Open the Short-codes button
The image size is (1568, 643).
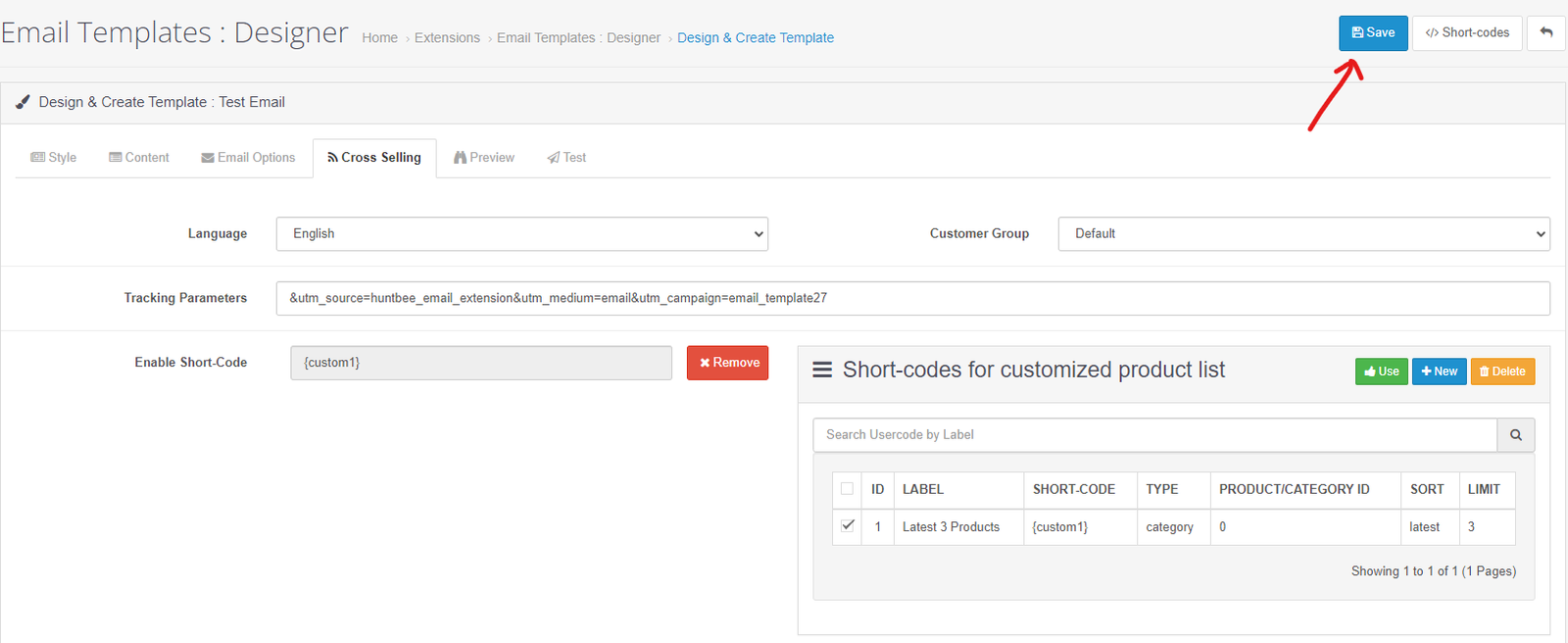[x=1467, y=33]
